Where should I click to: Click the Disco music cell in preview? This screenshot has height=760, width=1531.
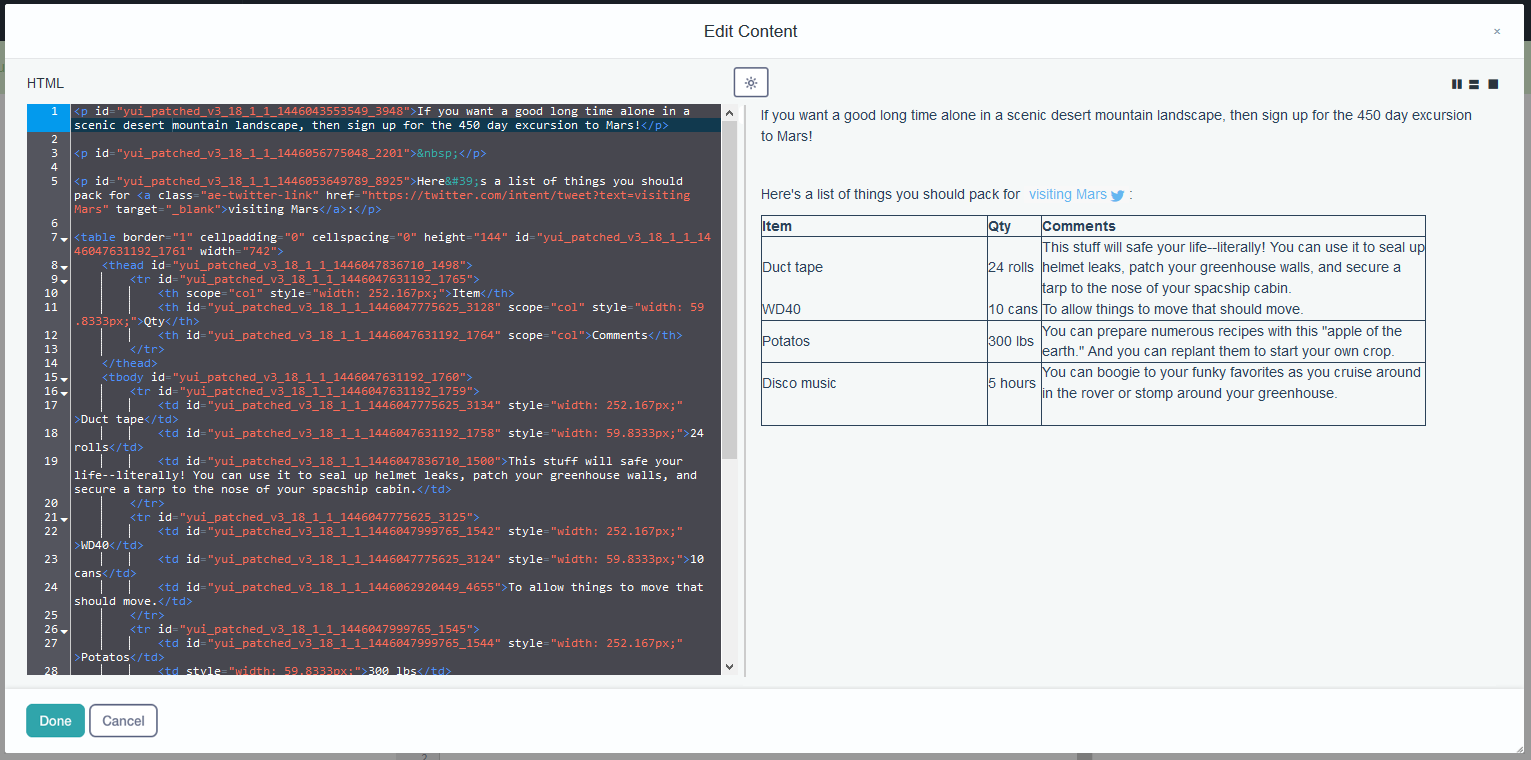coord(874,383)
